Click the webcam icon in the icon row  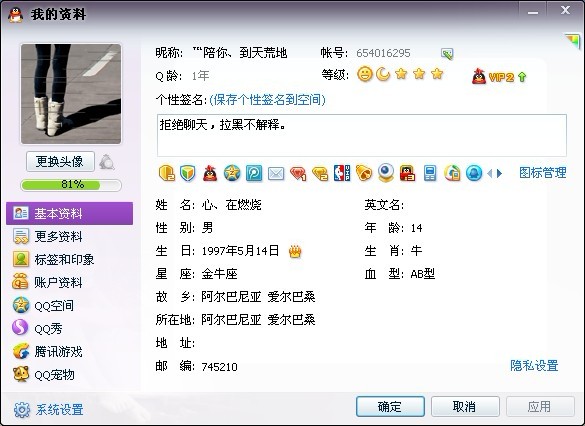(x=385, y=173)
